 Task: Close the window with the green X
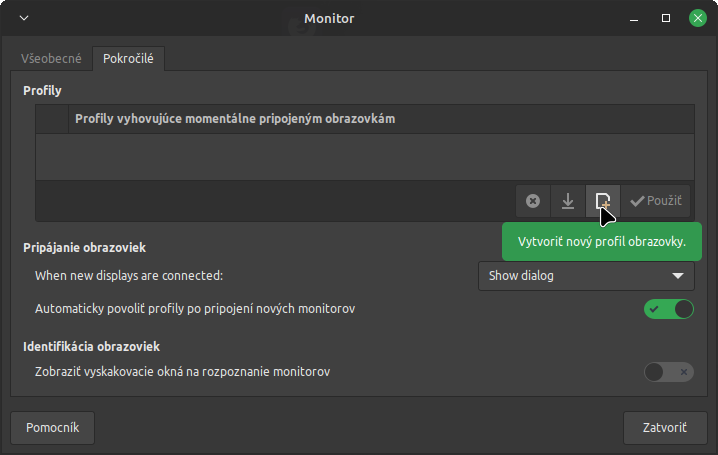click(x=695, y=18)
